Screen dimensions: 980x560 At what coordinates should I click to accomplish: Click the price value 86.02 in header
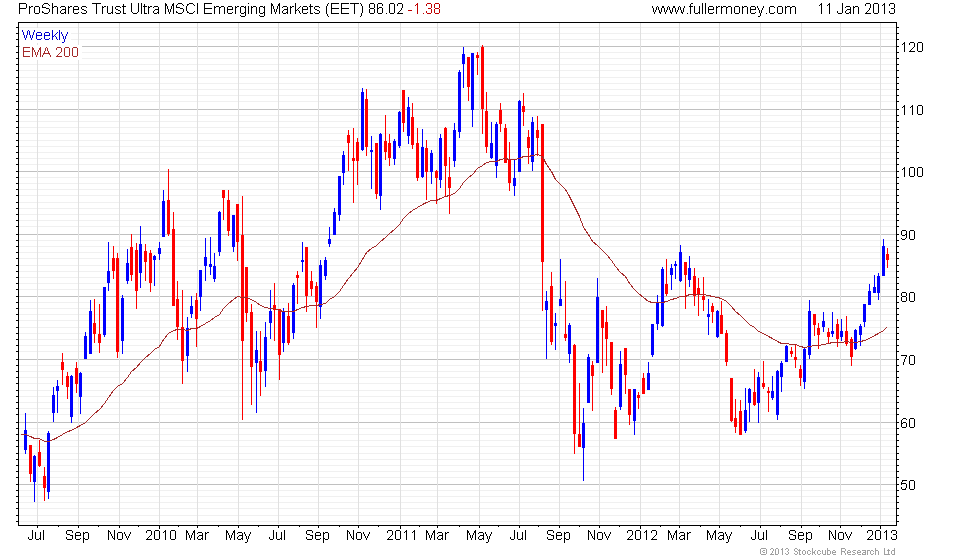point(386,9)
